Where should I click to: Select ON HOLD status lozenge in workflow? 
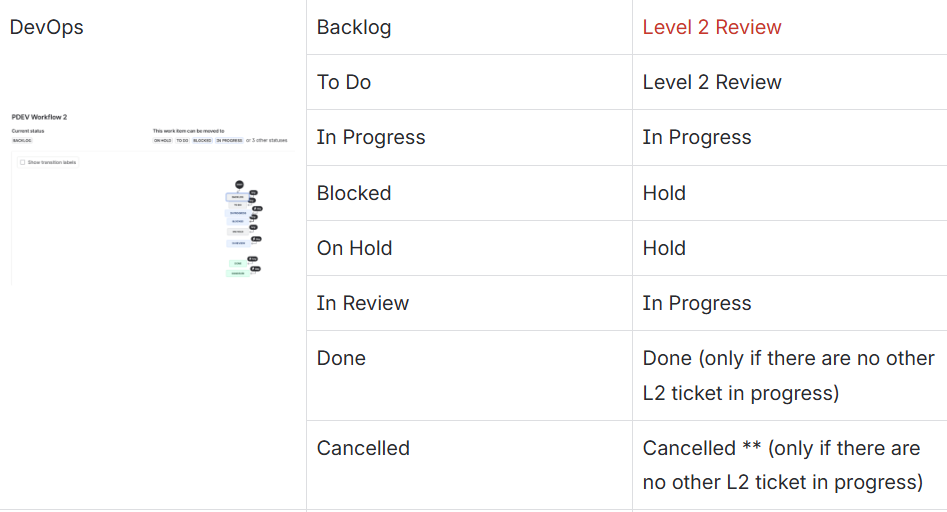click(x=162, y=141)
